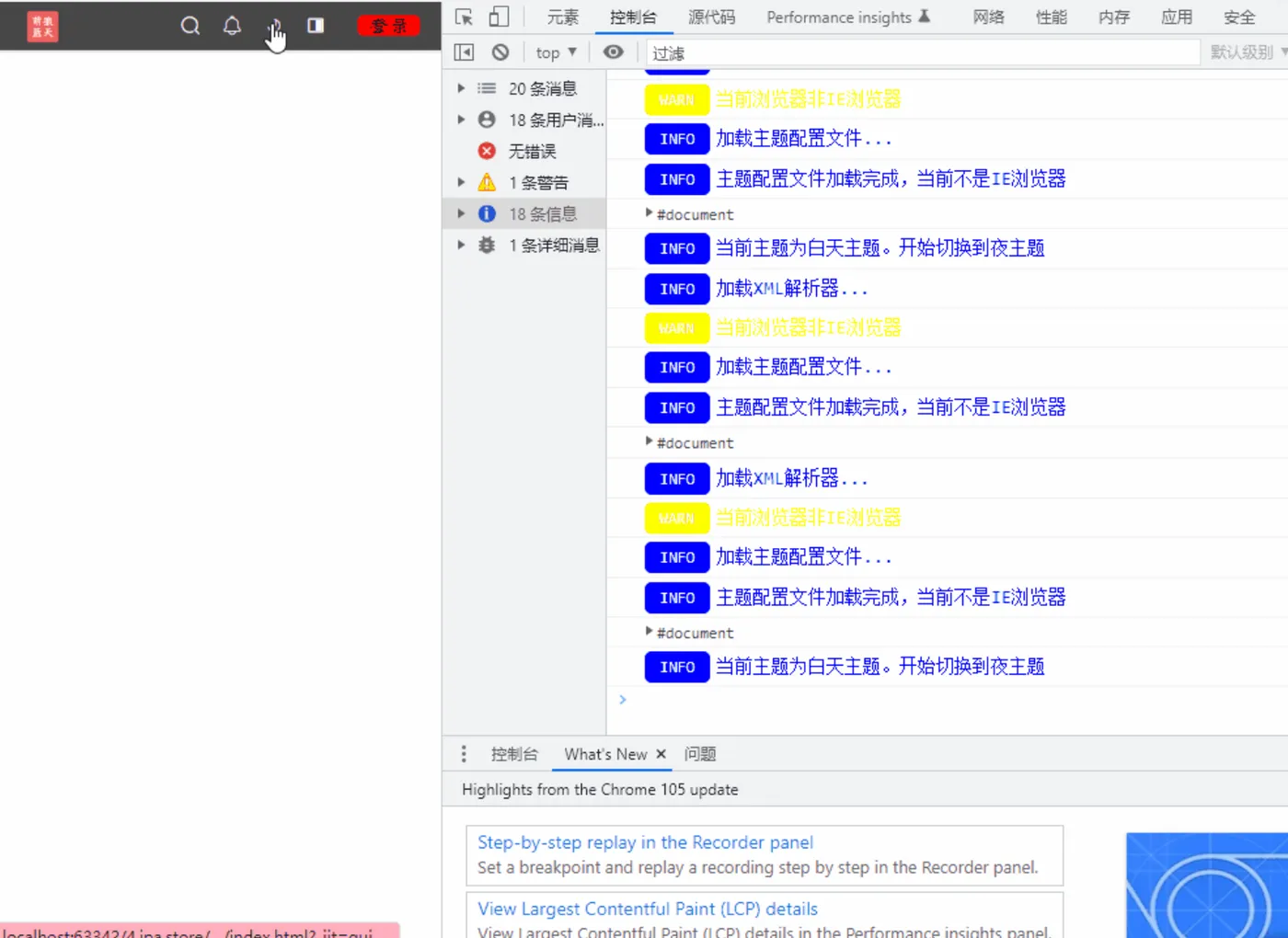Focus the console prompt chevron

623,700
